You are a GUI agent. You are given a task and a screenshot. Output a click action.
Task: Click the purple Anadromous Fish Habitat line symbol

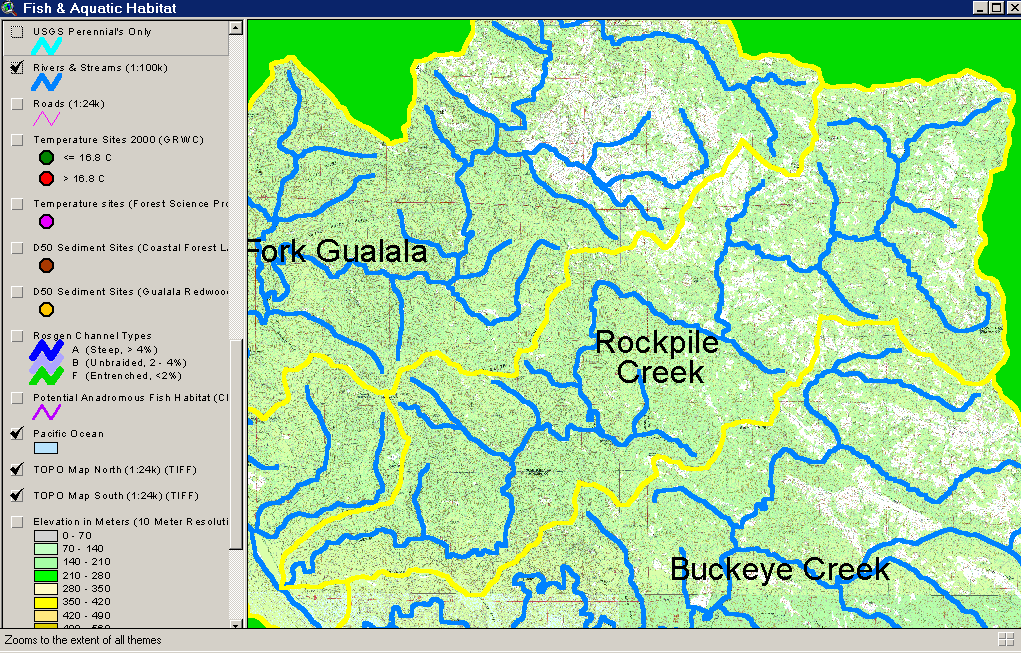pos(47,412)
